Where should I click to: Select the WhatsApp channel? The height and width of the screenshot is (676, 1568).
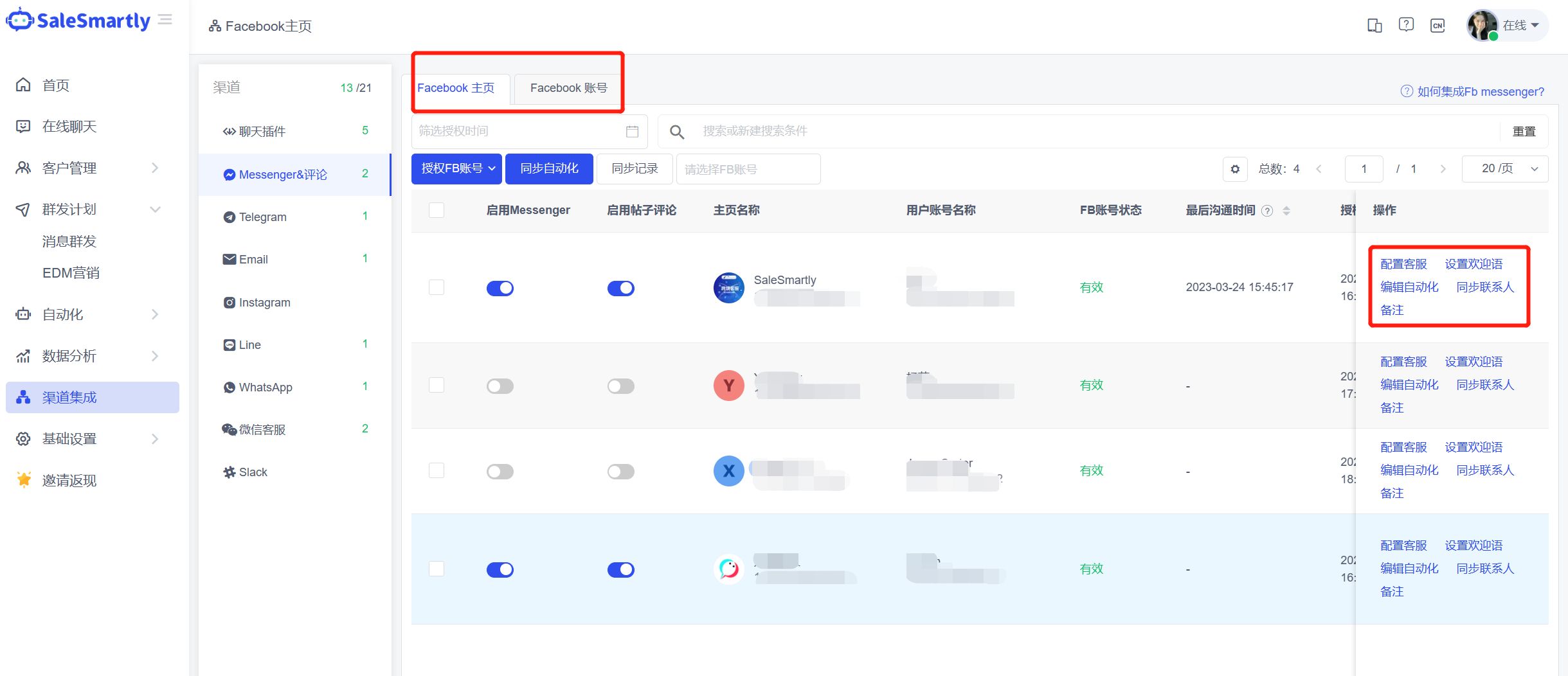pos(295,387)
